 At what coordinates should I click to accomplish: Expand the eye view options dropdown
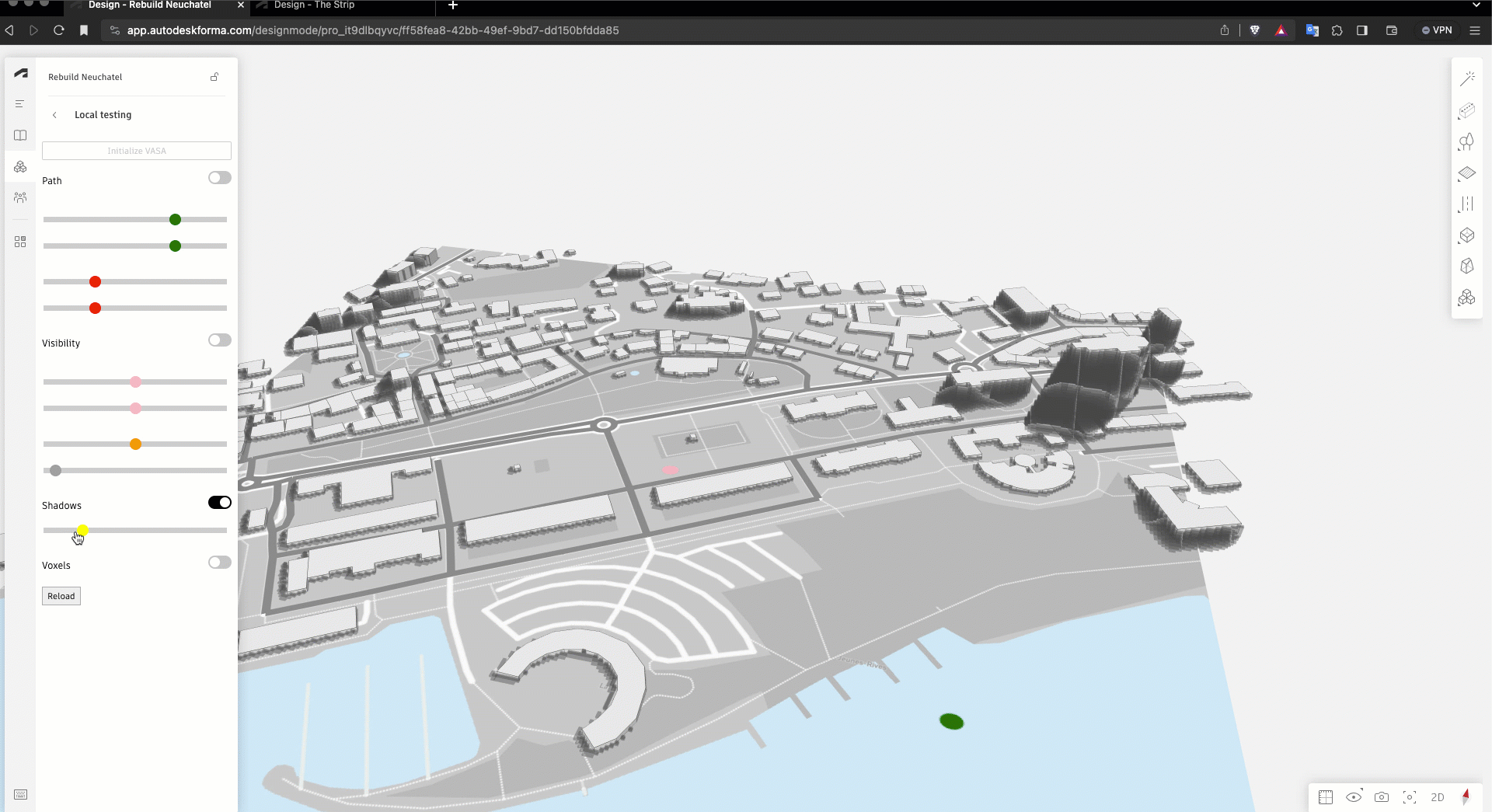click(x=1354, y=797)
